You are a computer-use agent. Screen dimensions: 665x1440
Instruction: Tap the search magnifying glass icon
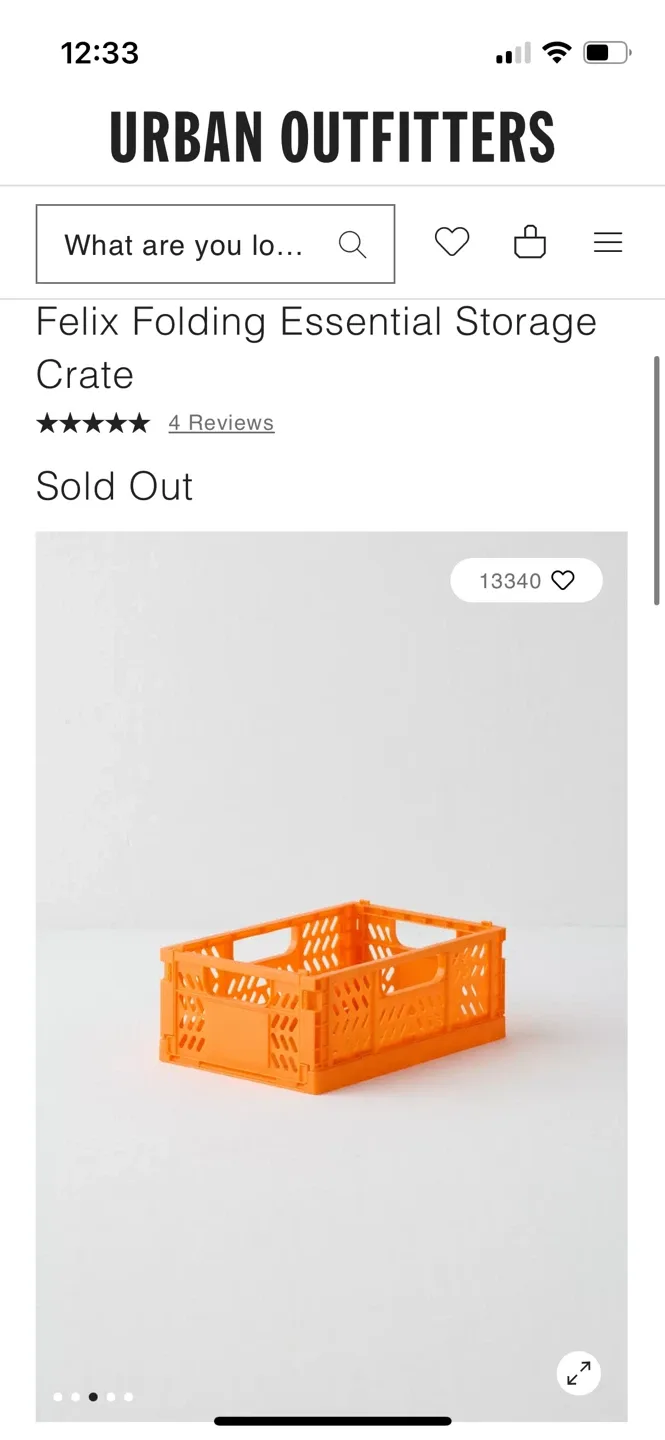click(x=351, y=243)
